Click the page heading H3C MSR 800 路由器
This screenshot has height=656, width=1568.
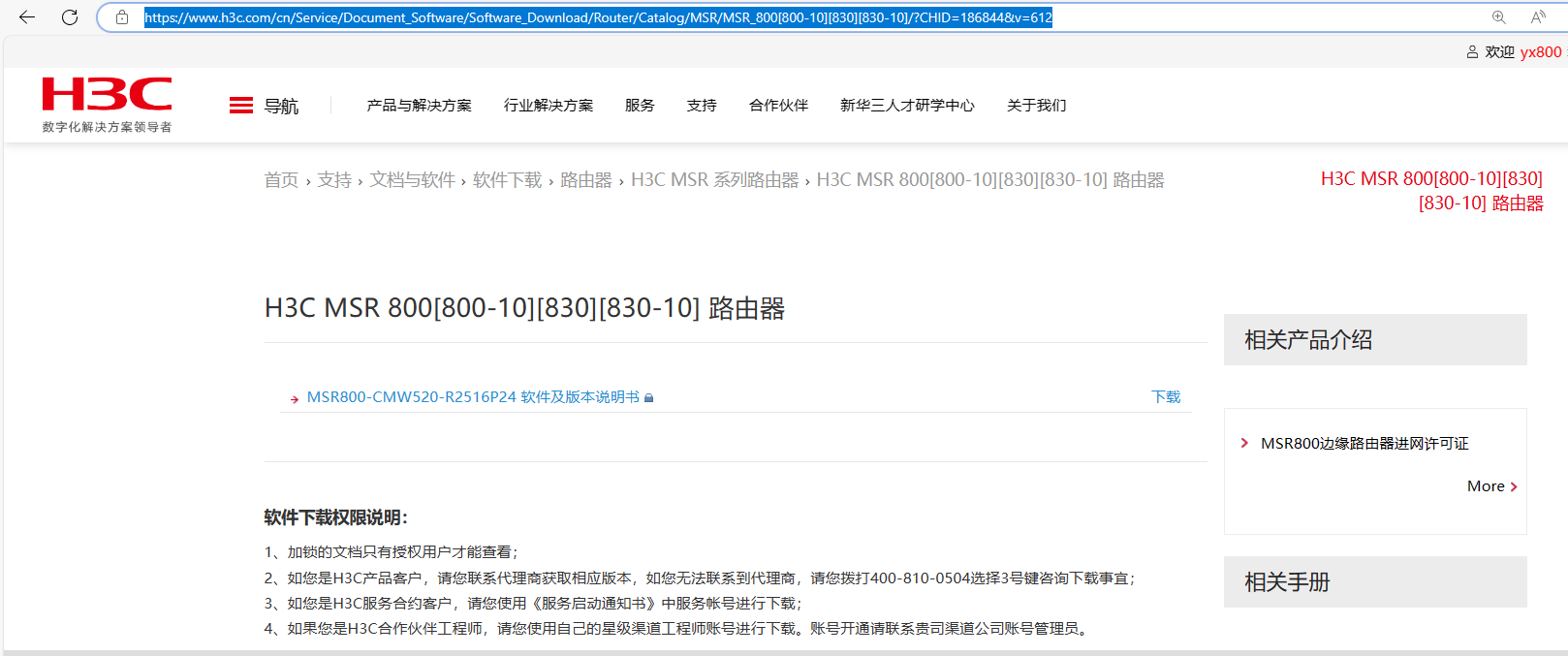(x=525, y=308)
